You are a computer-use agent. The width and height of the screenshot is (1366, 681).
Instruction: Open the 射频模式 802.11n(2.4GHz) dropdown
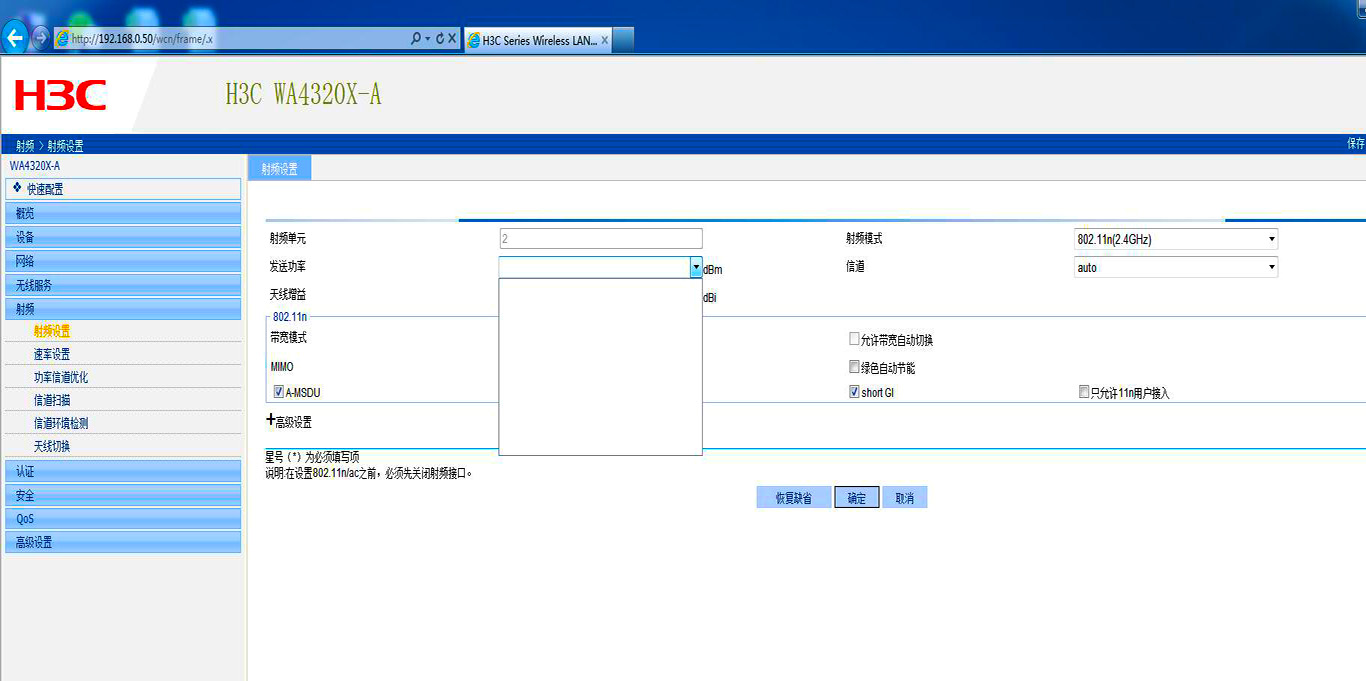(x=1176, y=239)
